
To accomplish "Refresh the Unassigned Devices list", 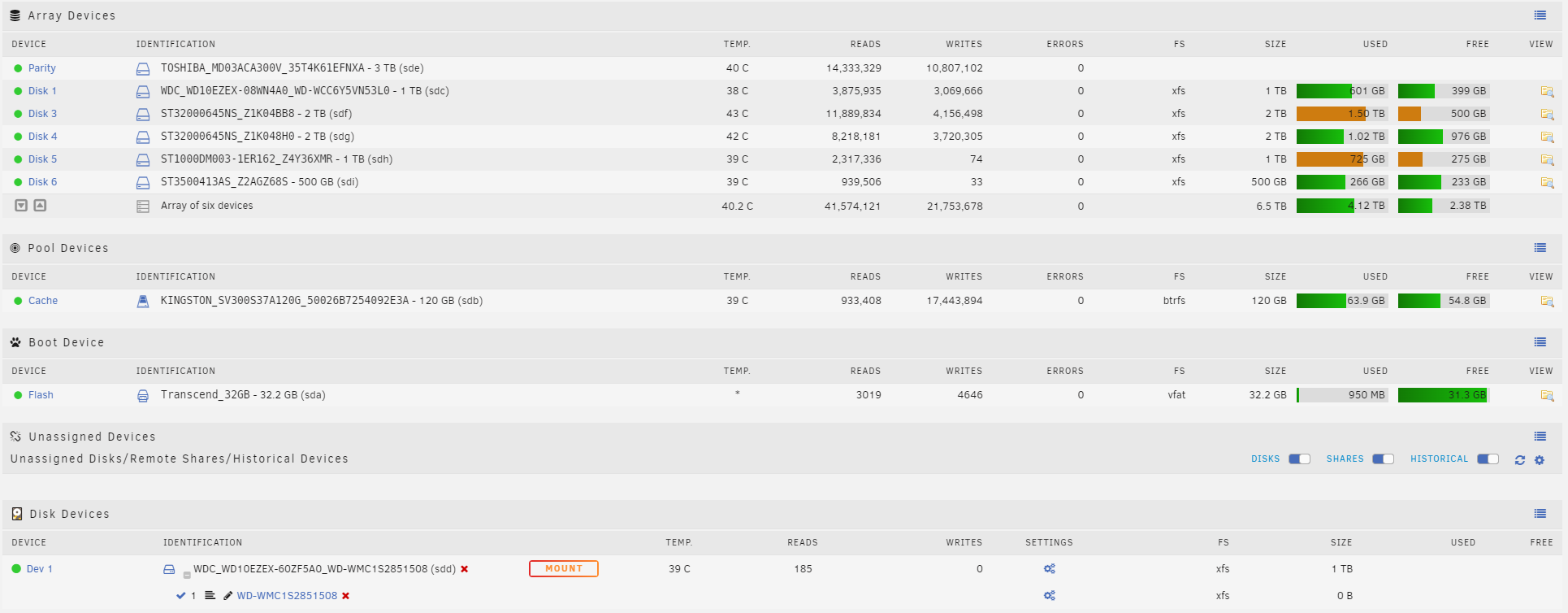I will (x=1519, y=460).
